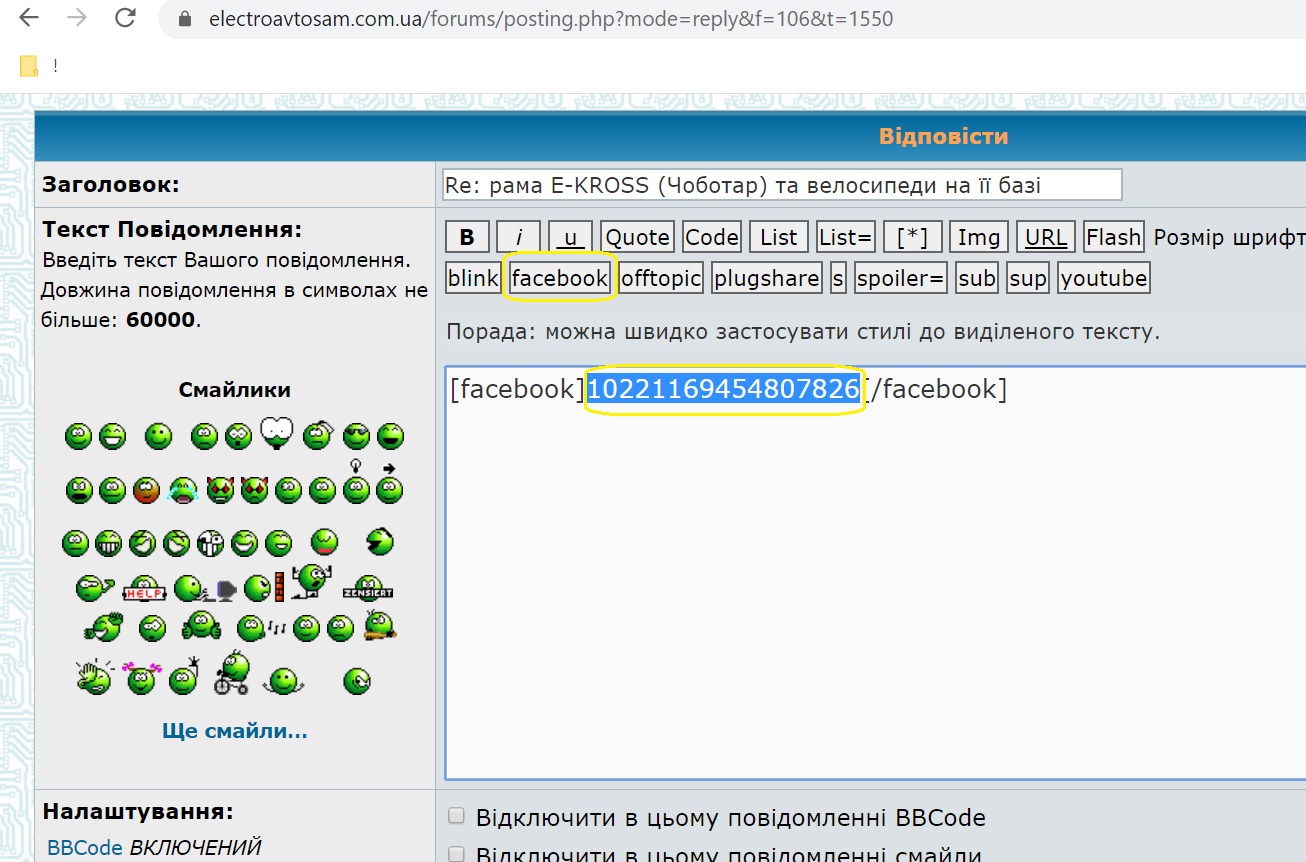Insert the smiley at the computer
Screen dimensions: 1306x862
pos(200,589)
